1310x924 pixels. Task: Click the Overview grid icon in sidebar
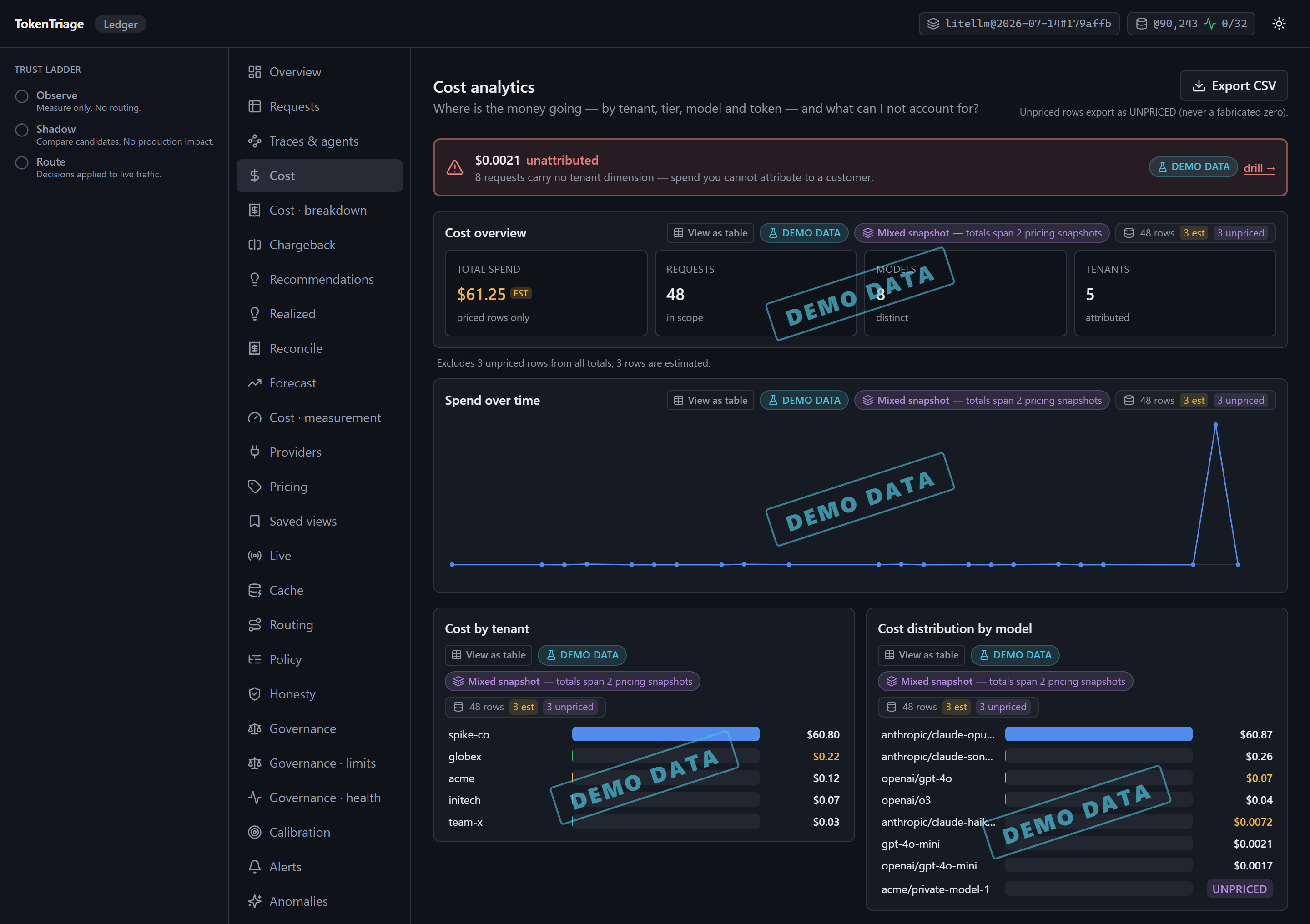coord(254,72)
